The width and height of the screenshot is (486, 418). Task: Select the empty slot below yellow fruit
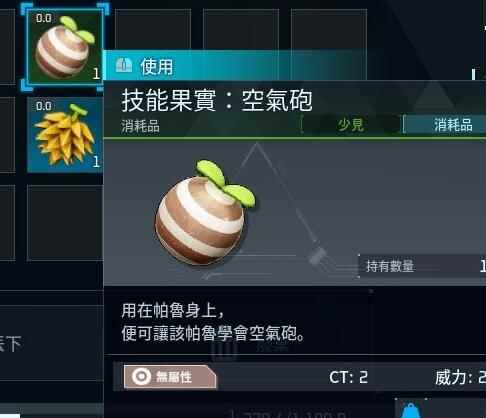tap(65, 223)
